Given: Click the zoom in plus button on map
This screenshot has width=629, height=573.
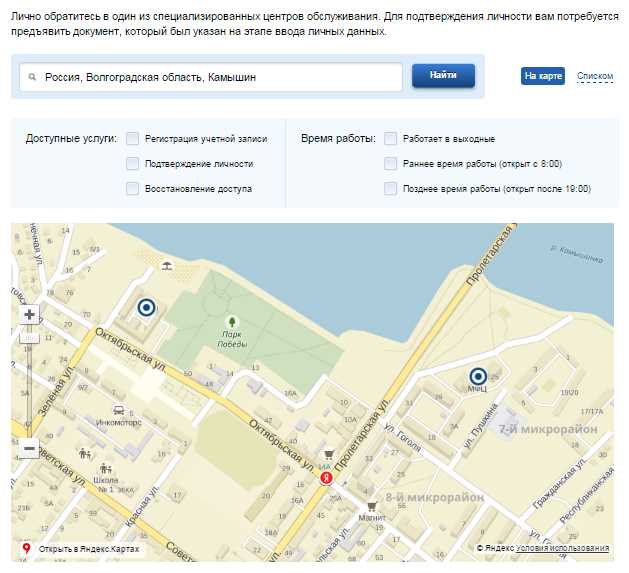Looking at the screenshot, I should click(x=29, y=314).
